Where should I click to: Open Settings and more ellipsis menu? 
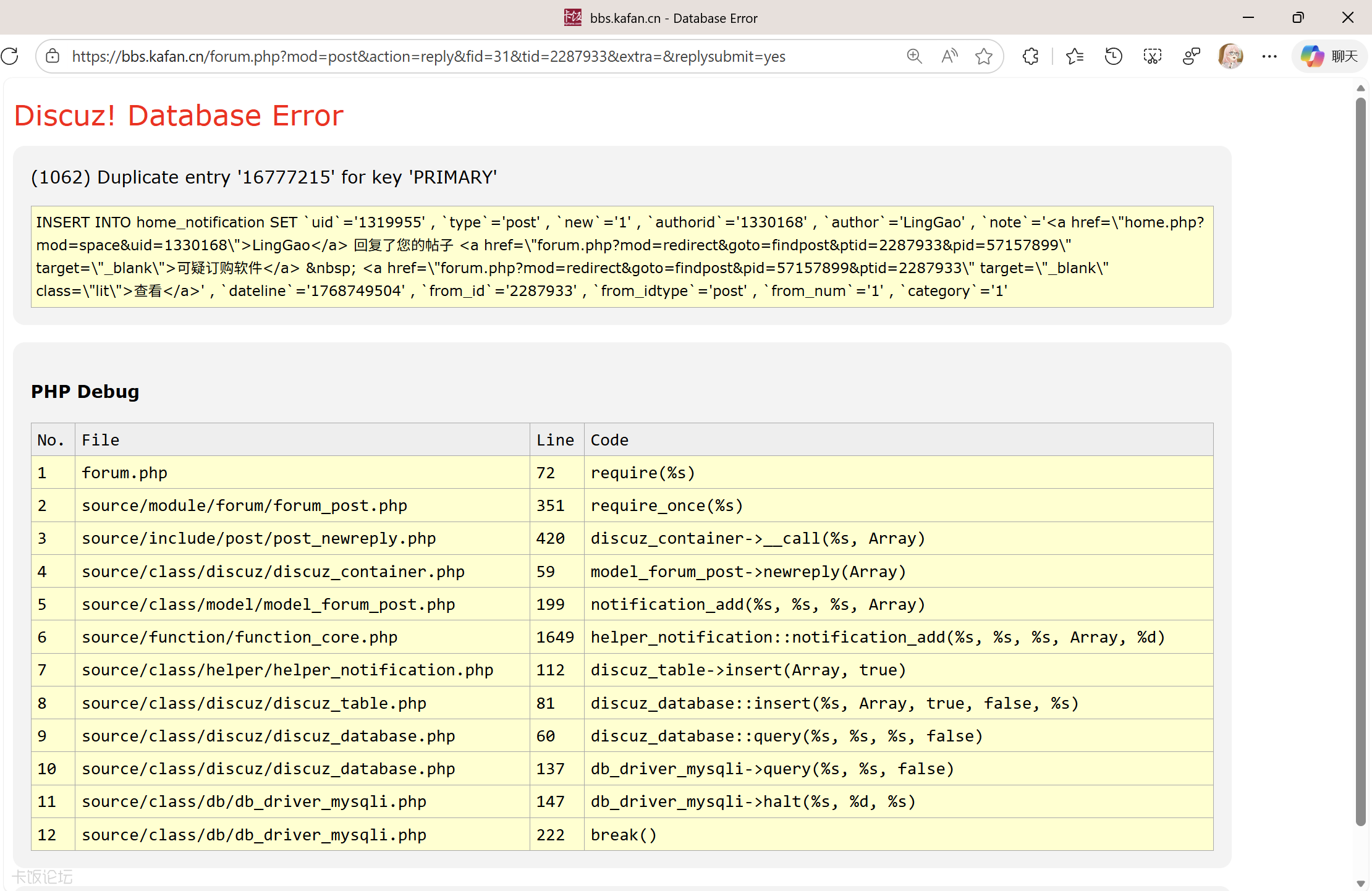tap(1269, 56)
